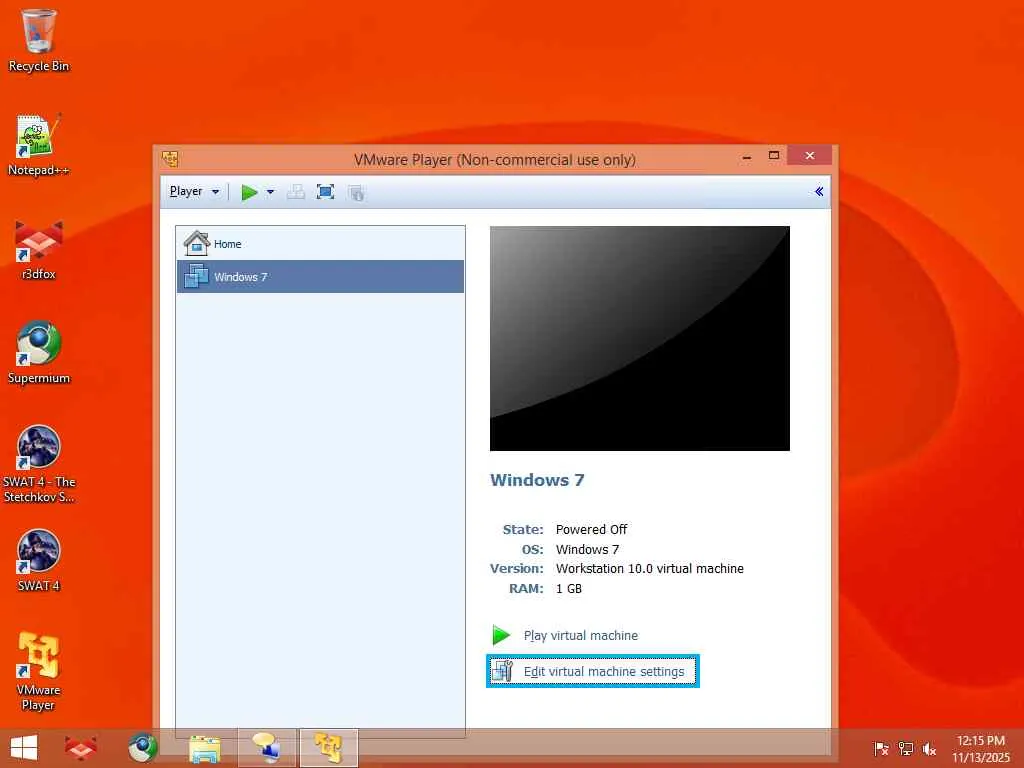Select the Notepad++ desktop shortcut
Image resolution: width=1024 pixels, height=768 pixels.
(39, 144)
